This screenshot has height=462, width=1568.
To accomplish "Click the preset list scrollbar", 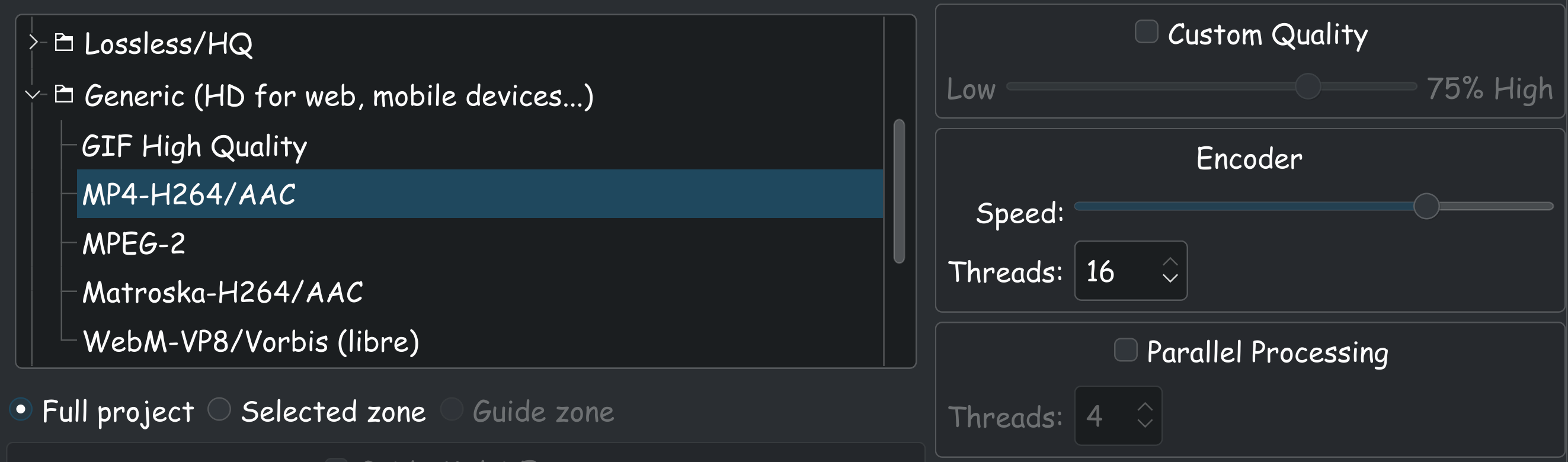I will point(898,191).
